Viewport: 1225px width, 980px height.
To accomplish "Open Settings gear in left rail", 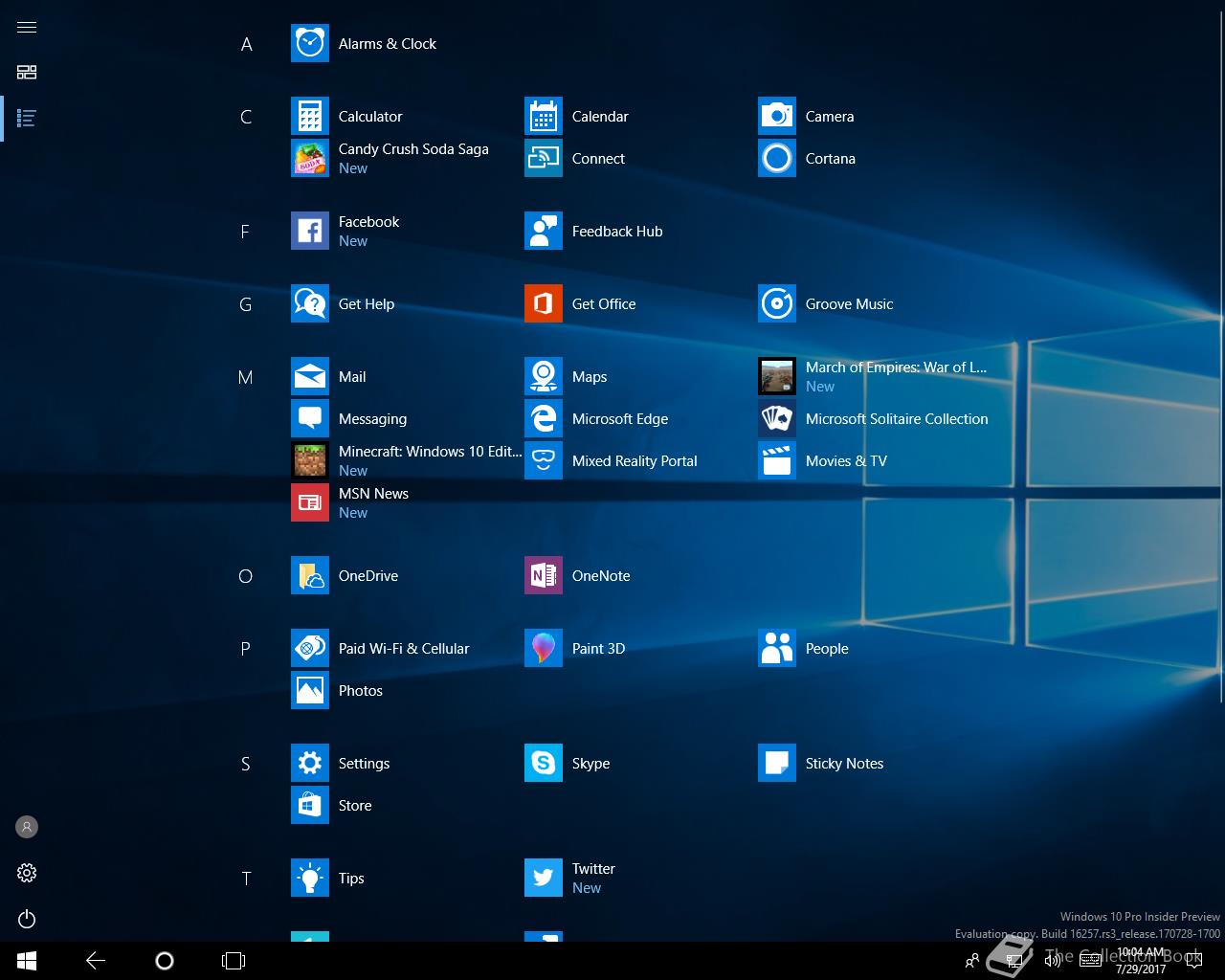I will [x=27, y=873].
